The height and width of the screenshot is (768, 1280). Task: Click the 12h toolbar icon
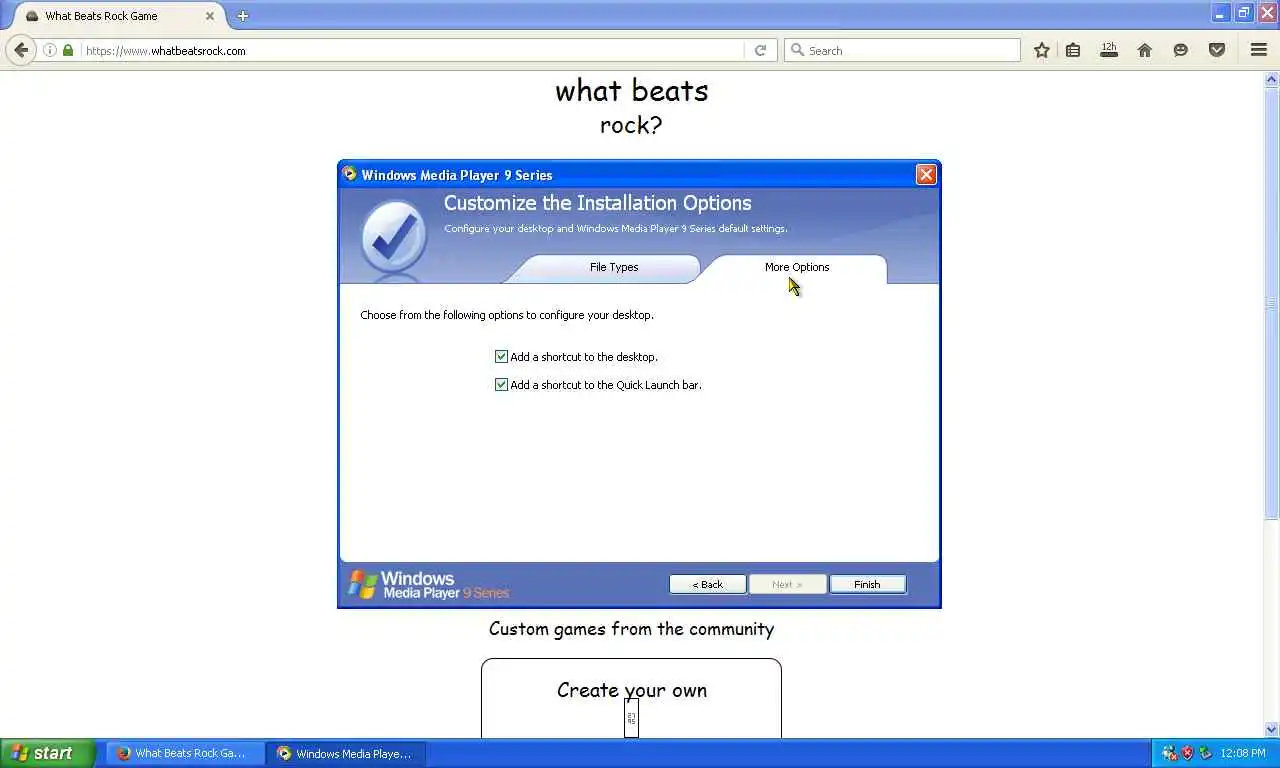tap(1108, 50)
